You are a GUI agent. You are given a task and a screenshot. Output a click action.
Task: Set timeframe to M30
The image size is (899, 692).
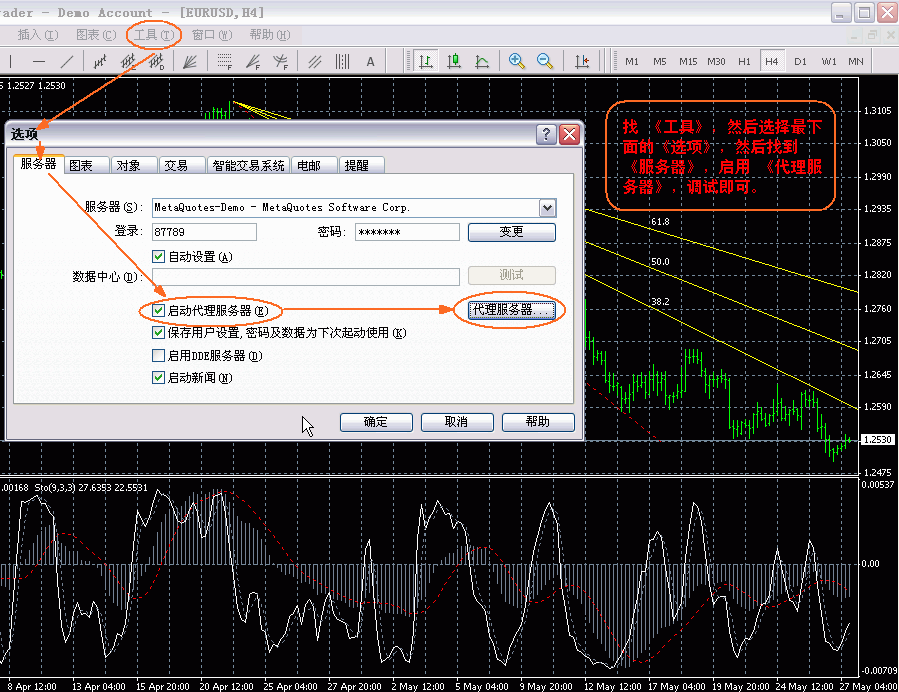click(716, 61)
